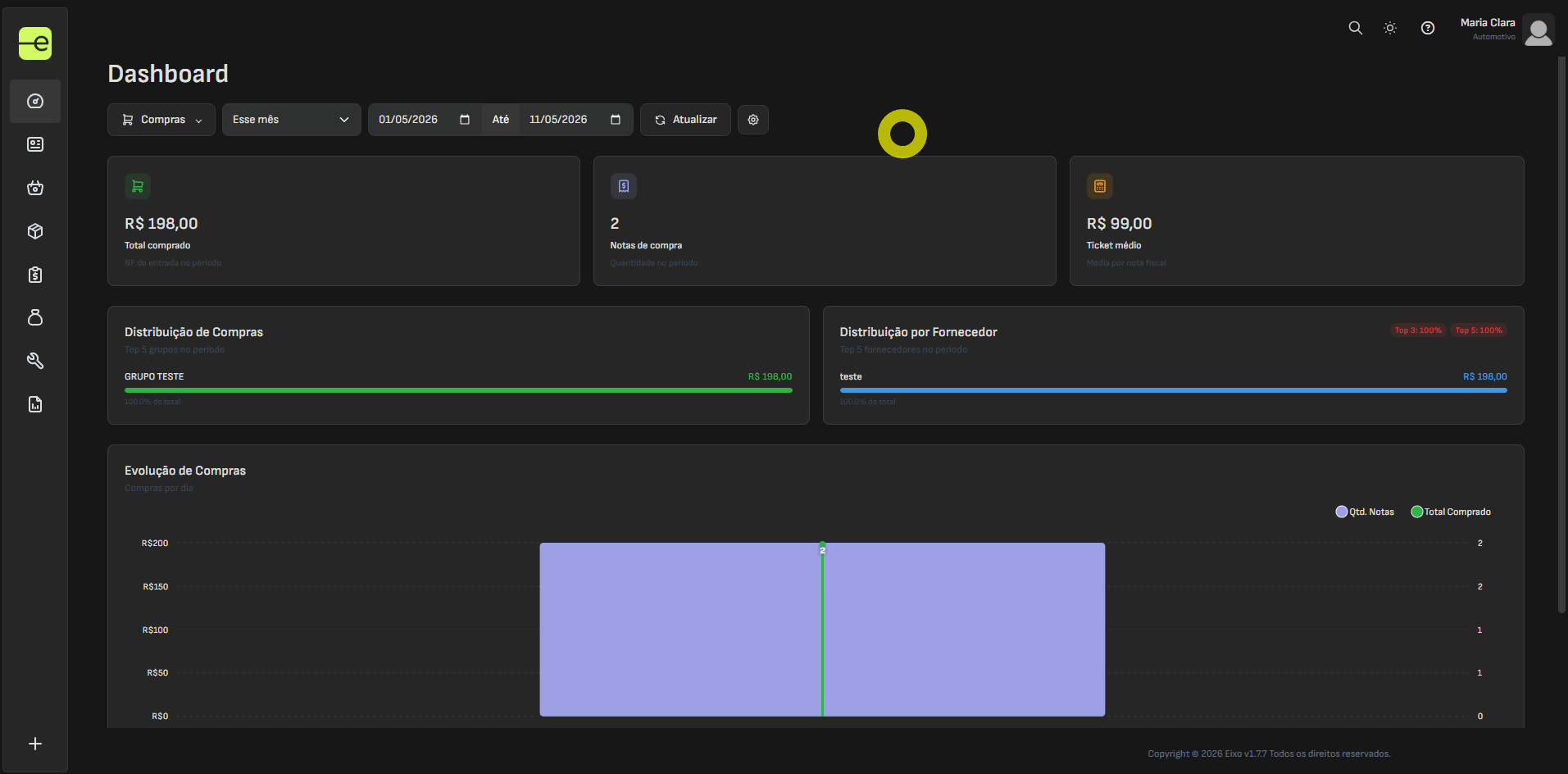Click the Distribuição por Fornecedor heading
This screenshot has height=774, width=1568.
[918, 332]
